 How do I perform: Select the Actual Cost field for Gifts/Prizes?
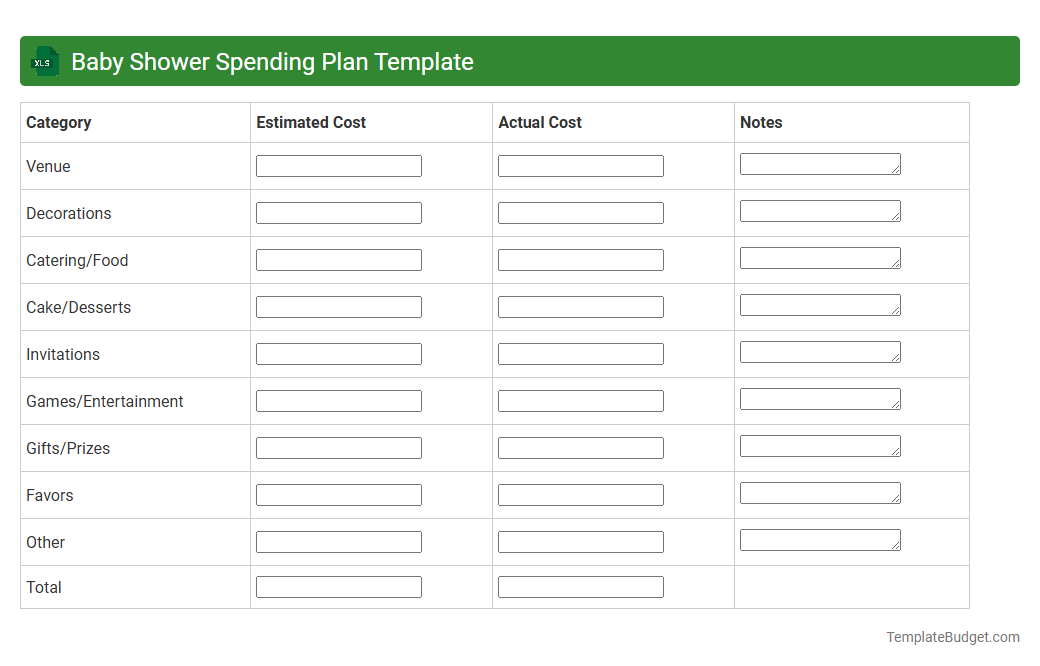pos(580,447)
